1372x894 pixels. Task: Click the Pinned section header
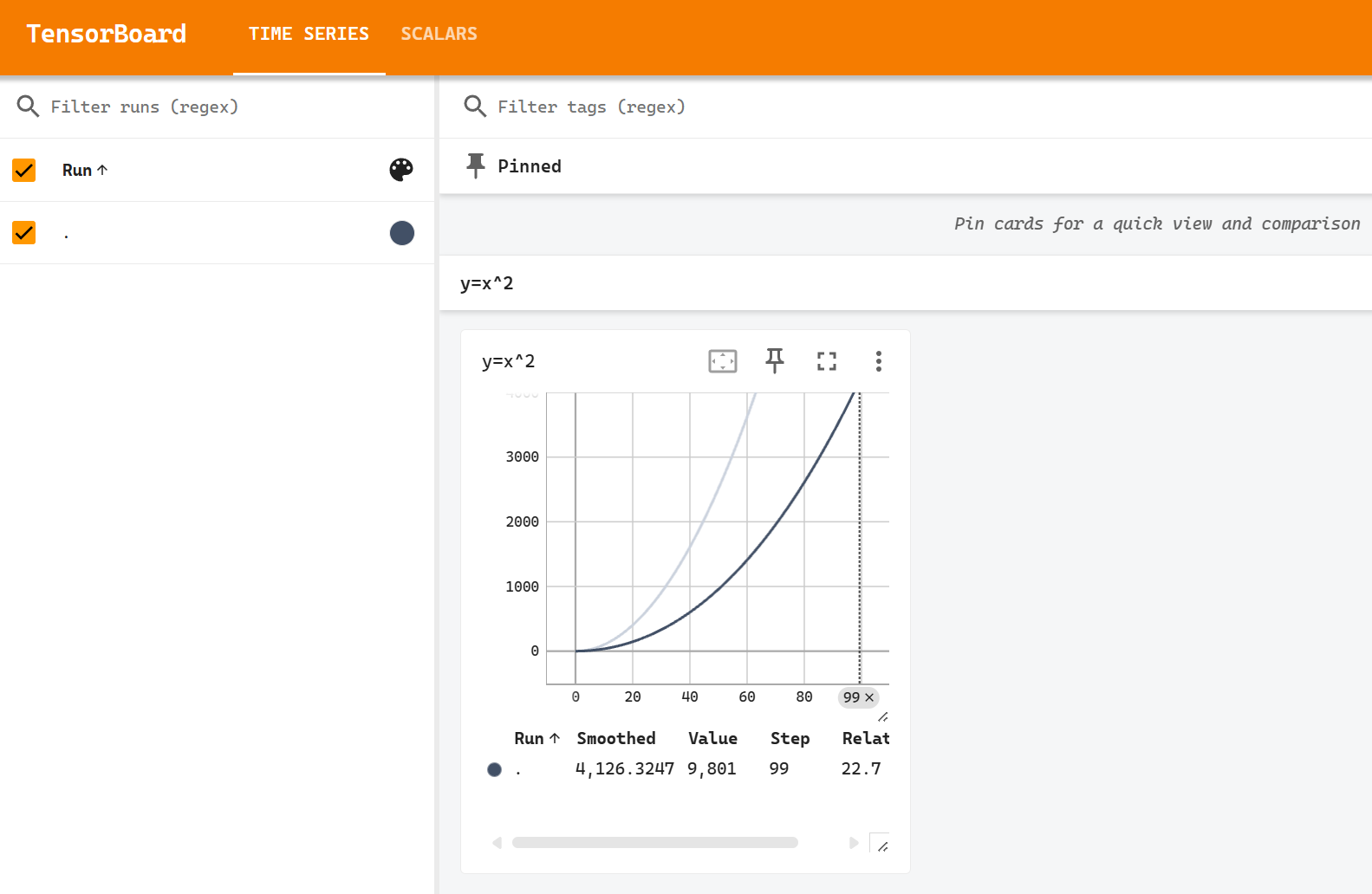click(x=530, y=166)
